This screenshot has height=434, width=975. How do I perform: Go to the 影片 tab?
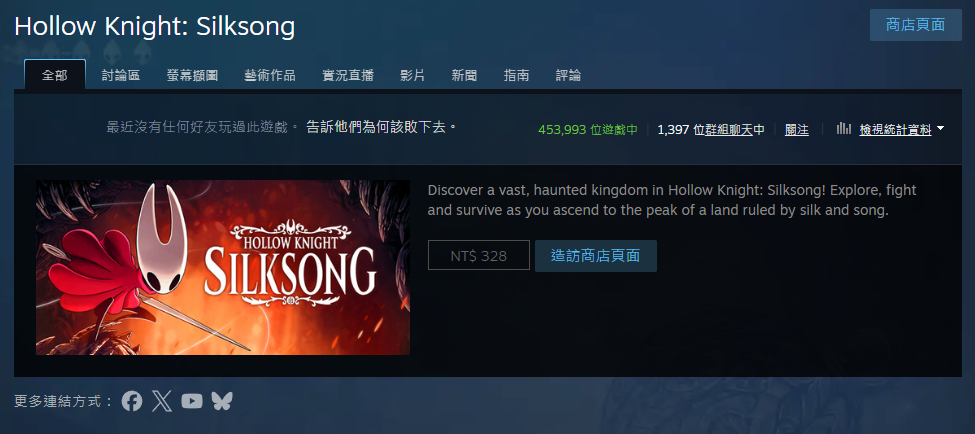pos(412,76)
